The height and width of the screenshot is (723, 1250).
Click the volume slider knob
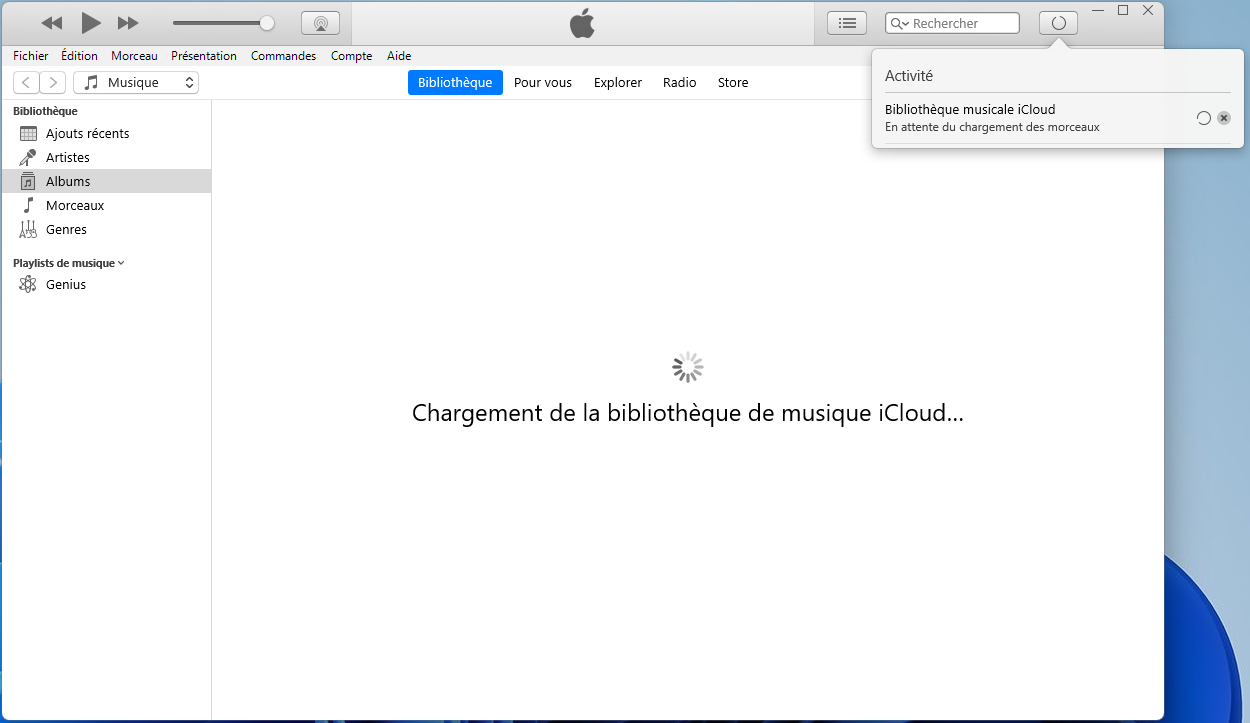tap(267, 23)
